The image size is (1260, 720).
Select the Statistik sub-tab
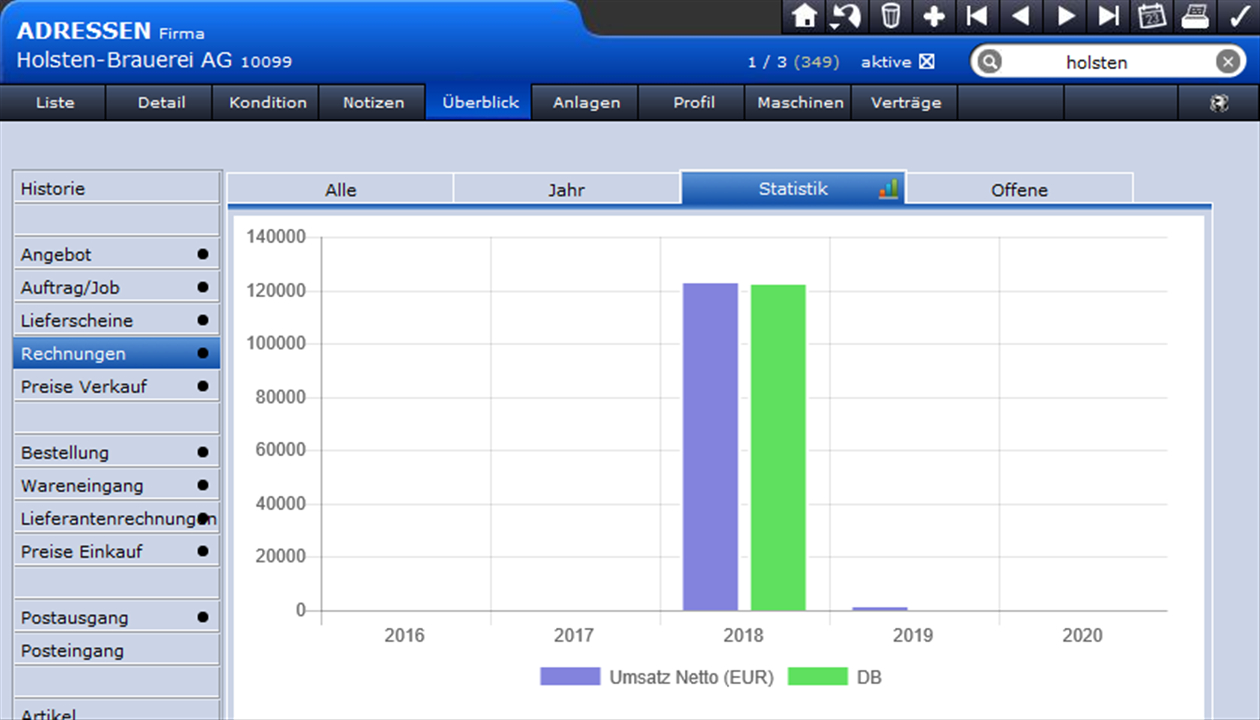click(793, 188)
